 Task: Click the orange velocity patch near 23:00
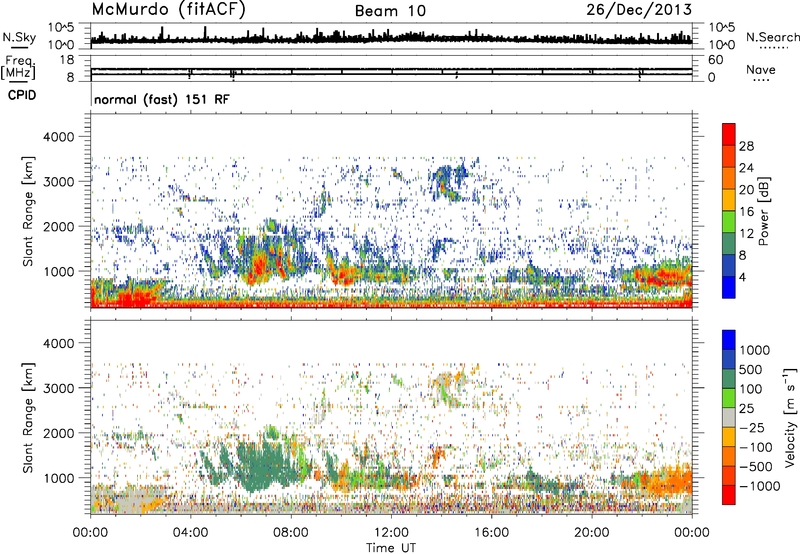pos(668,480)
